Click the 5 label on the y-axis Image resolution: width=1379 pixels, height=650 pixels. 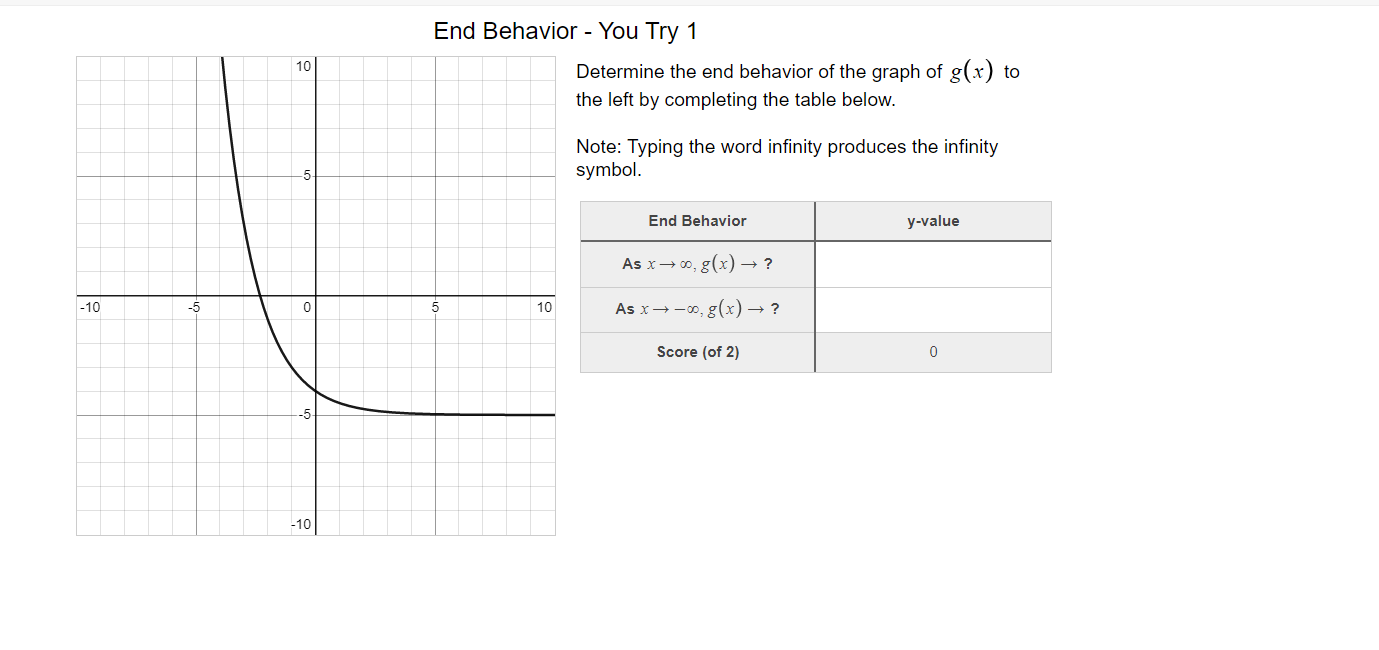coord(308,176)
